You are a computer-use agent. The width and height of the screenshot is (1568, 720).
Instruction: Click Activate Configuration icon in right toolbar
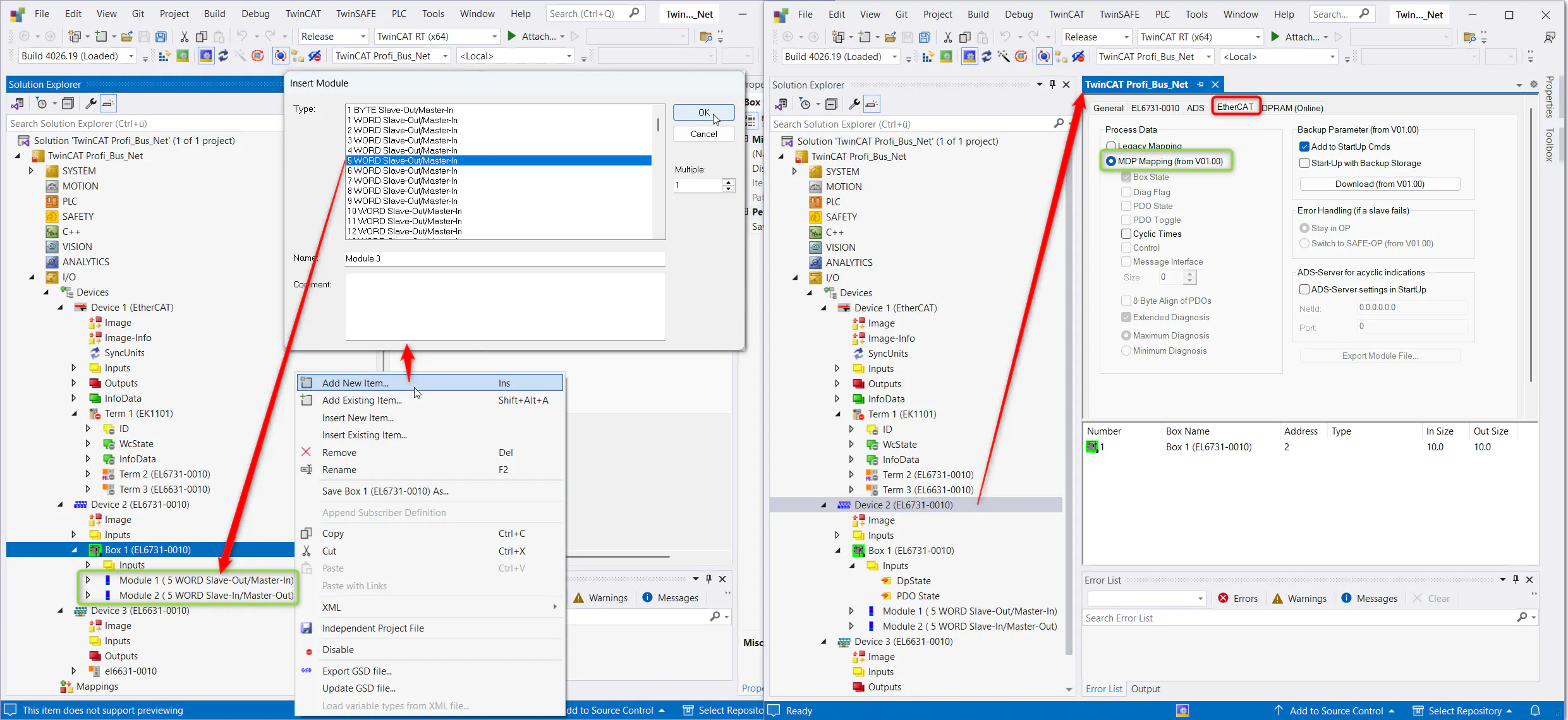click(x=928, y=57)
